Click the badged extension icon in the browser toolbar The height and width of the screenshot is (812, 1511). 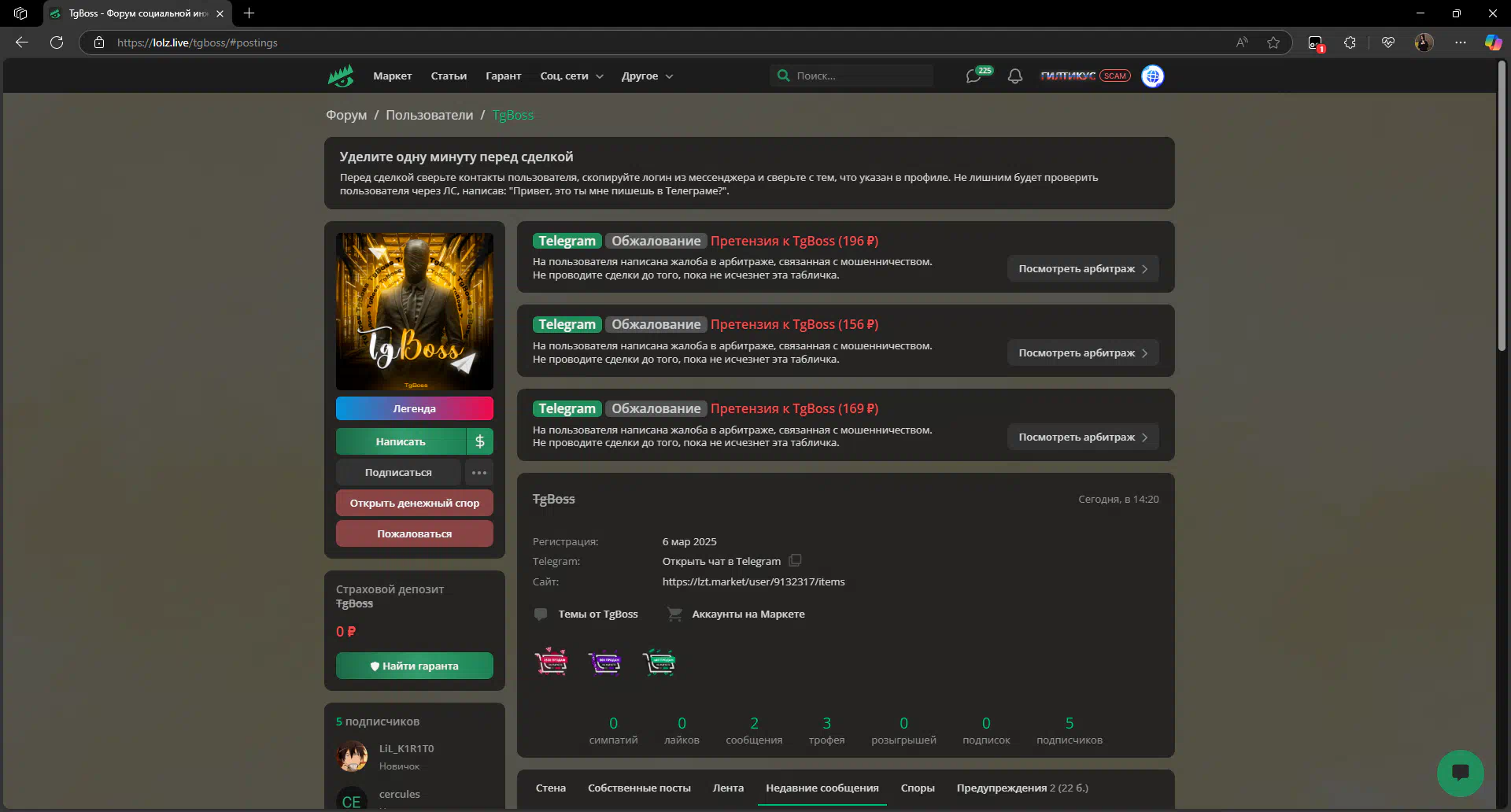(1316, 43)
